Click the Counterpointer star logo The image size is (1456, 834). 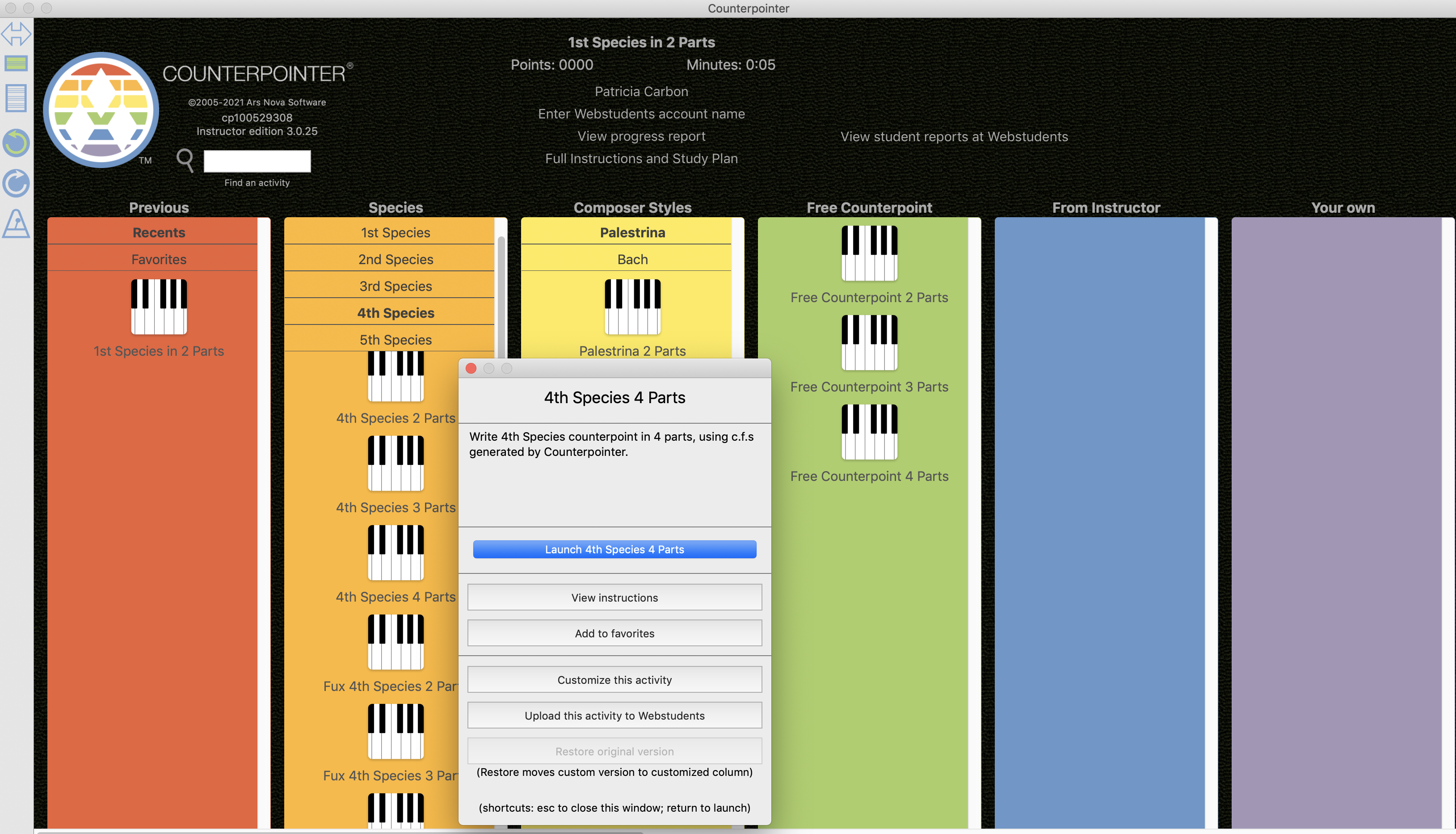[x=101, y=110]
